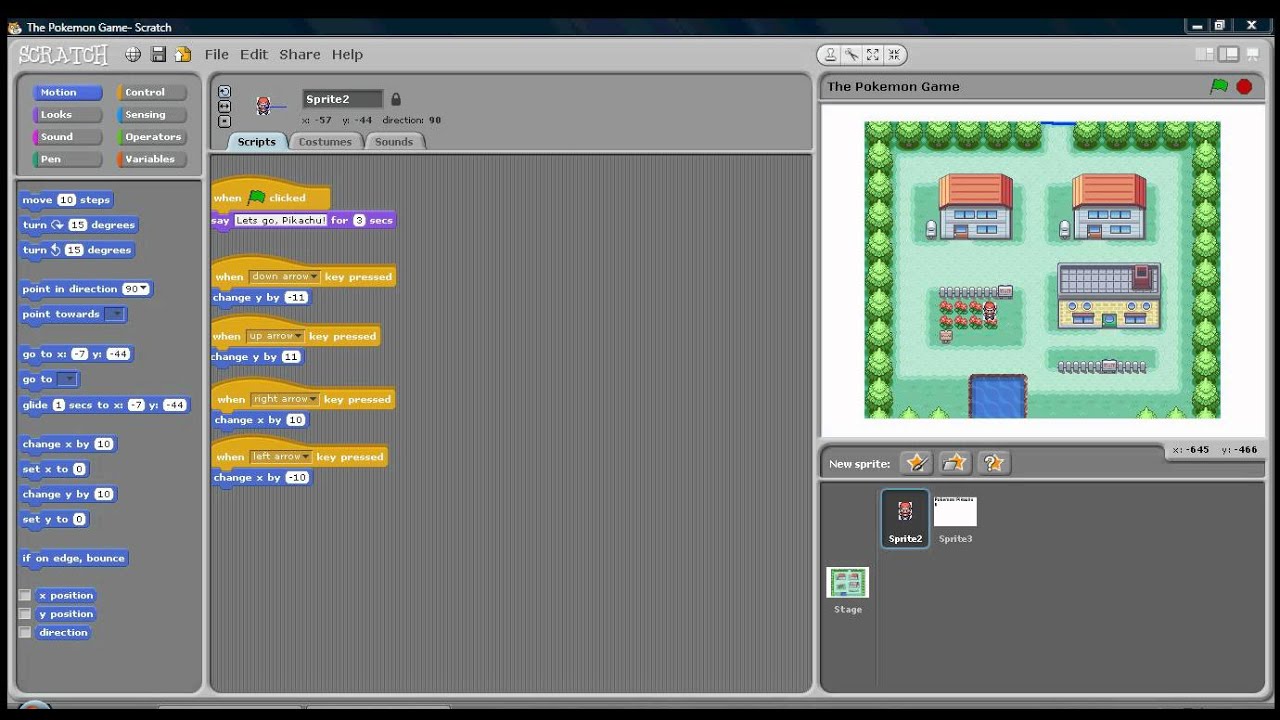Open the 'go to' target dropdown
The width and height of the screenshot is (1280, 720).
[x=67, y=379]
